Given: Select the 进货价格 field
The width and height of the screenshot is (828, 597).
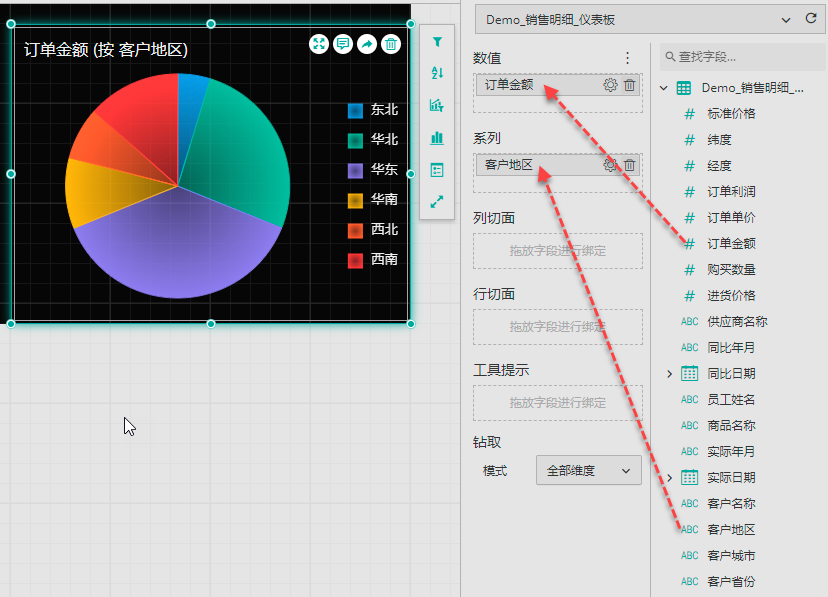Looking at the screenshot, I should point(731,296).
